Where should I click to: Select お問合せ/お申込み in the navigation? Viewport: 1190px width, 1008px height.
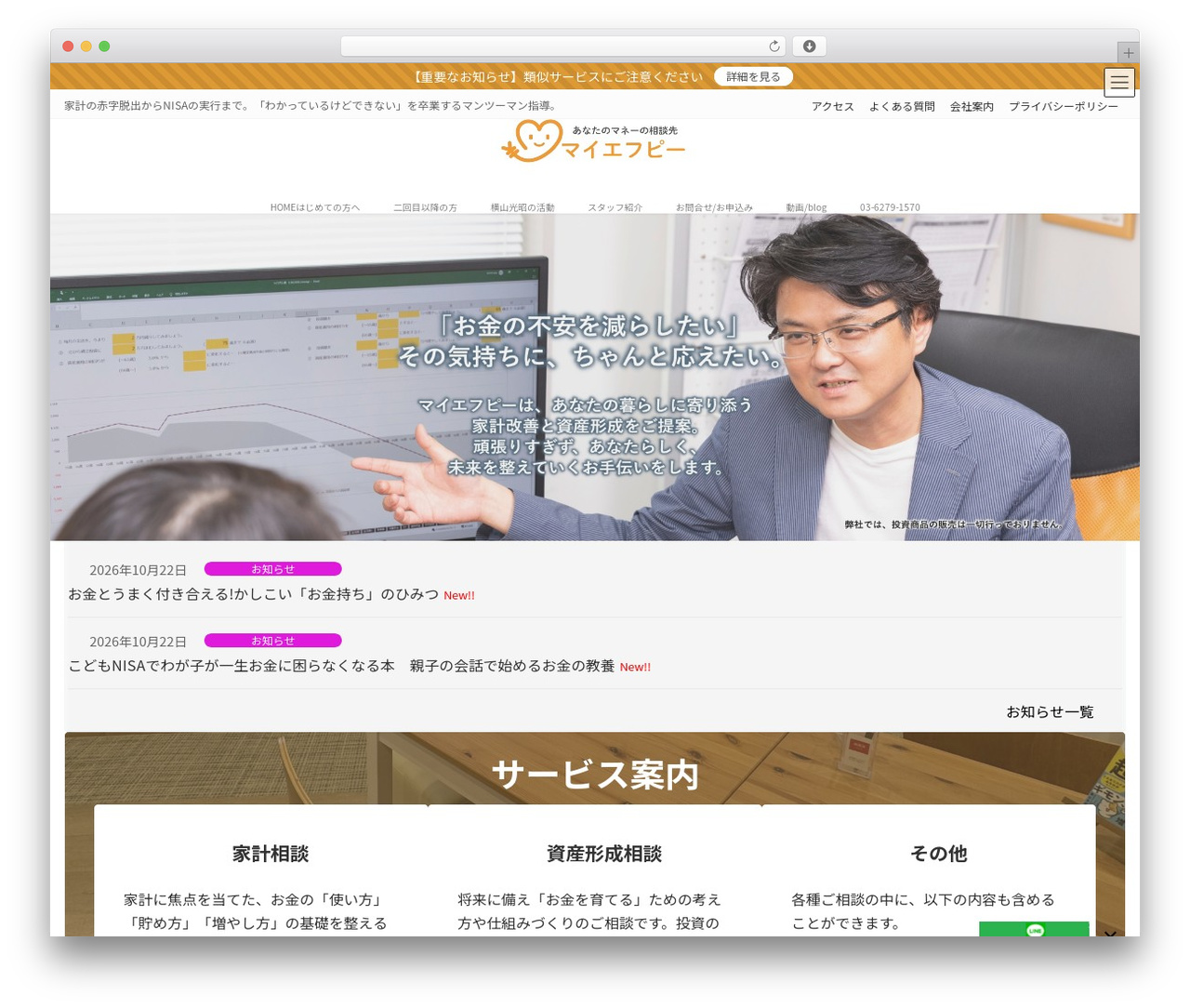point(714,207)
